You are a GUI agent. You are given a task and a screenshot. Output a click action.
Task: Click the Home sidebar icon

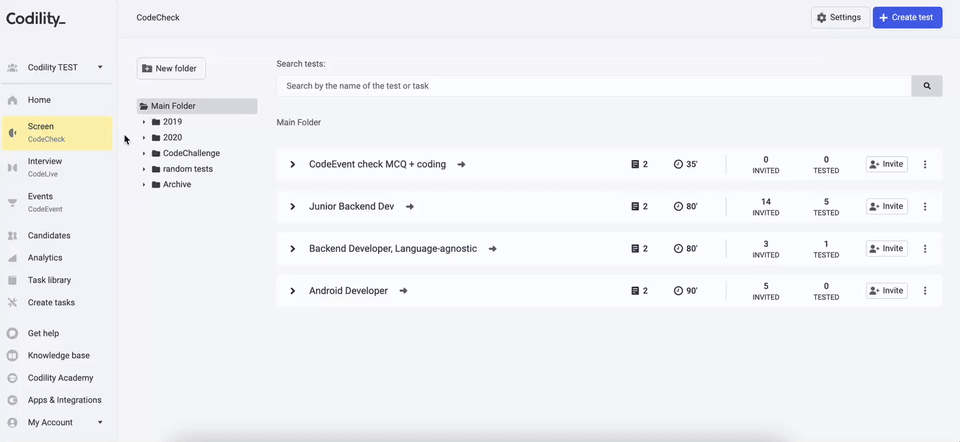pos(12,100)
